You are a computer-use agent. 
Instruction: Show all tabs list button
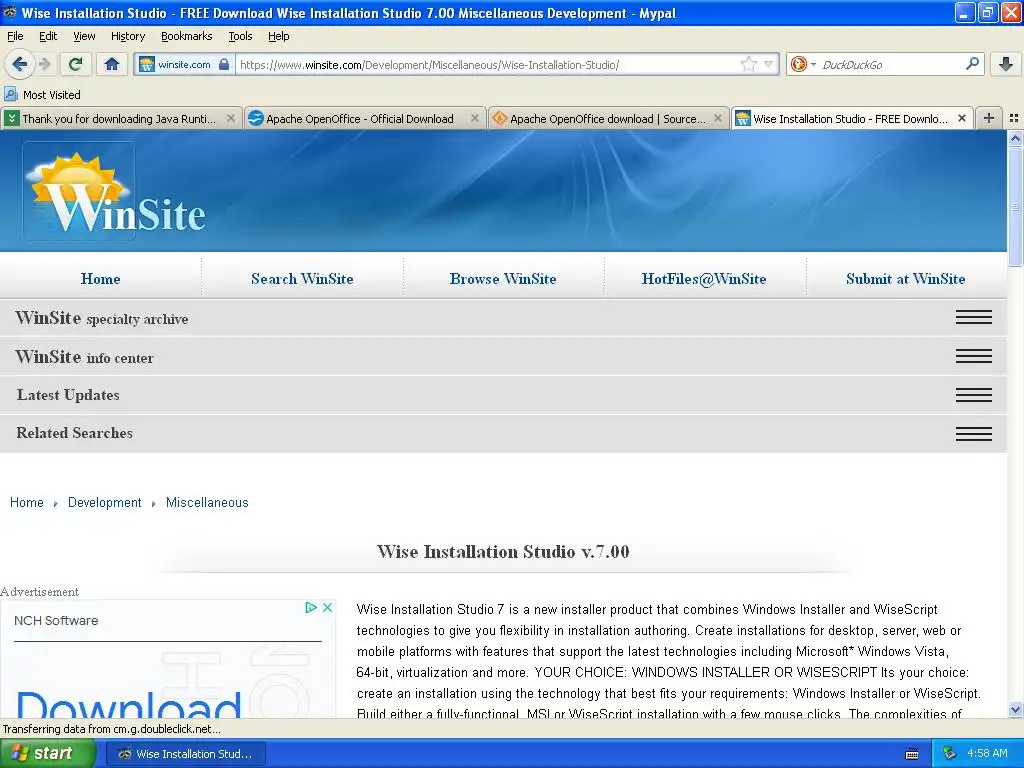pos(1014,118)
